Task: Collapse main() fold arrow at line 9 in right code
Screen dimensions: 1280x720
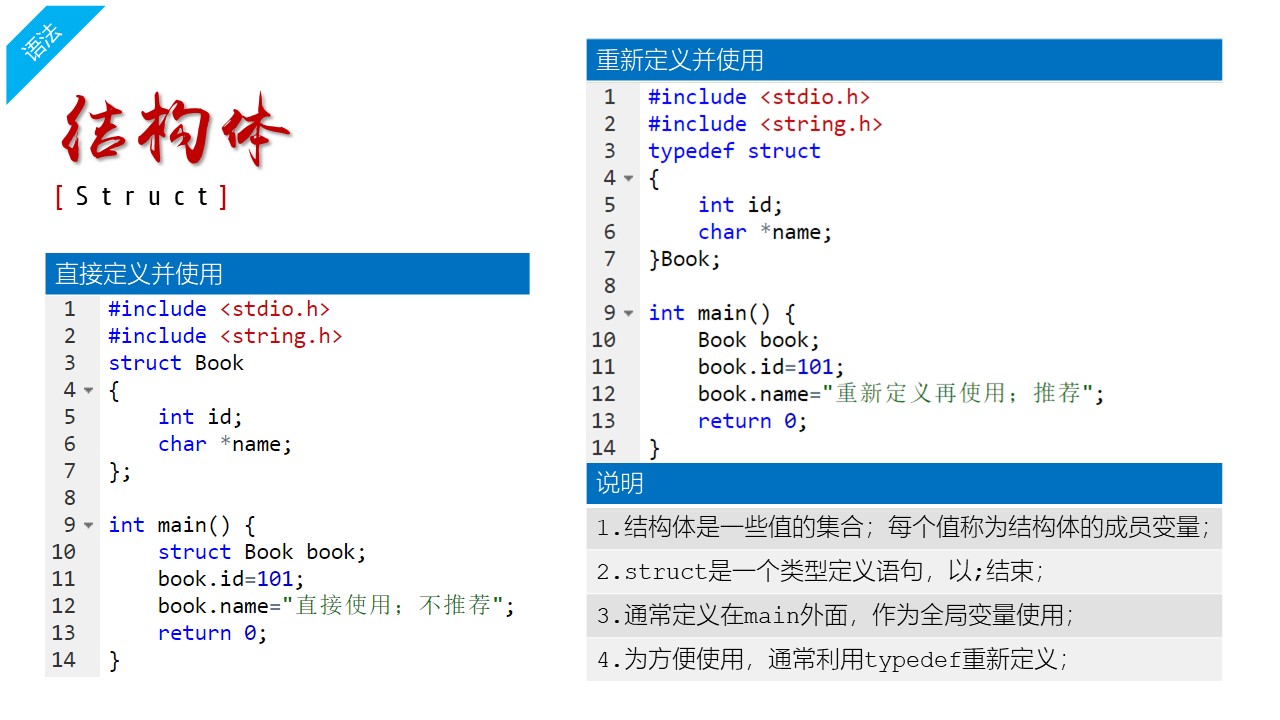Action: pos(628,314)
